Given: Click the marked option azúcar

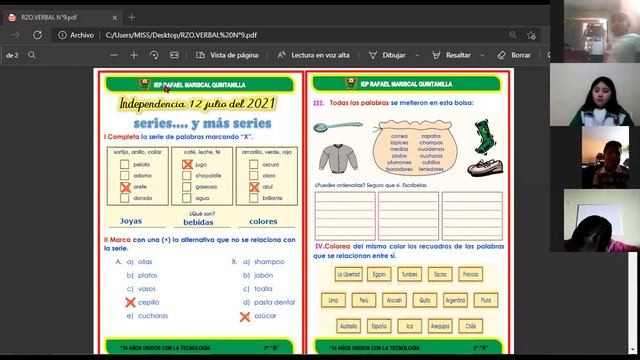Looking at the screenshot, I should pos(258,316).
